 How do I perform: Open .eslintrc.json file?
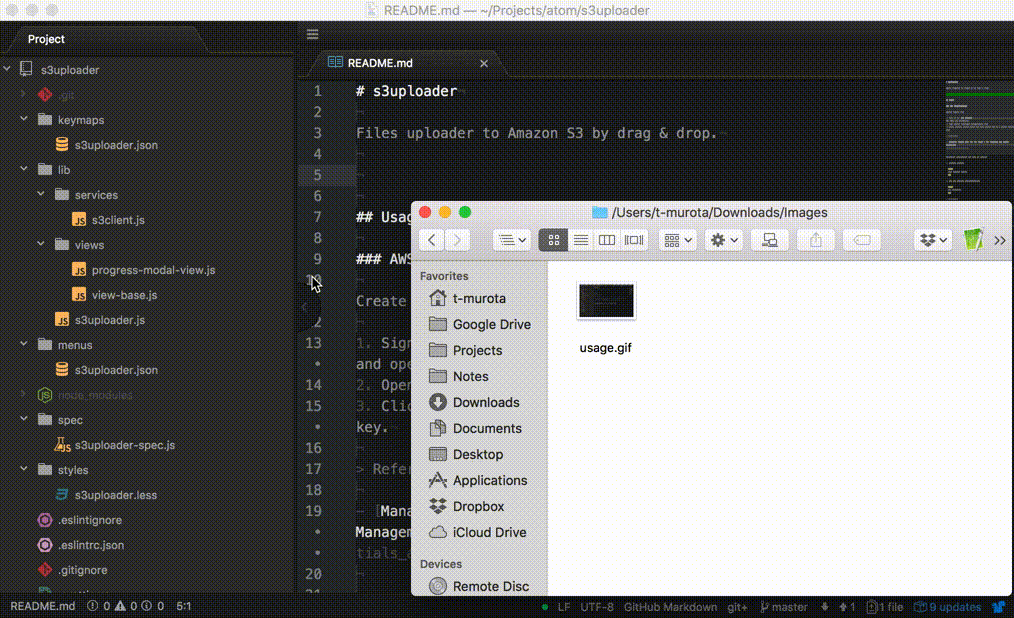click(91, 545)
